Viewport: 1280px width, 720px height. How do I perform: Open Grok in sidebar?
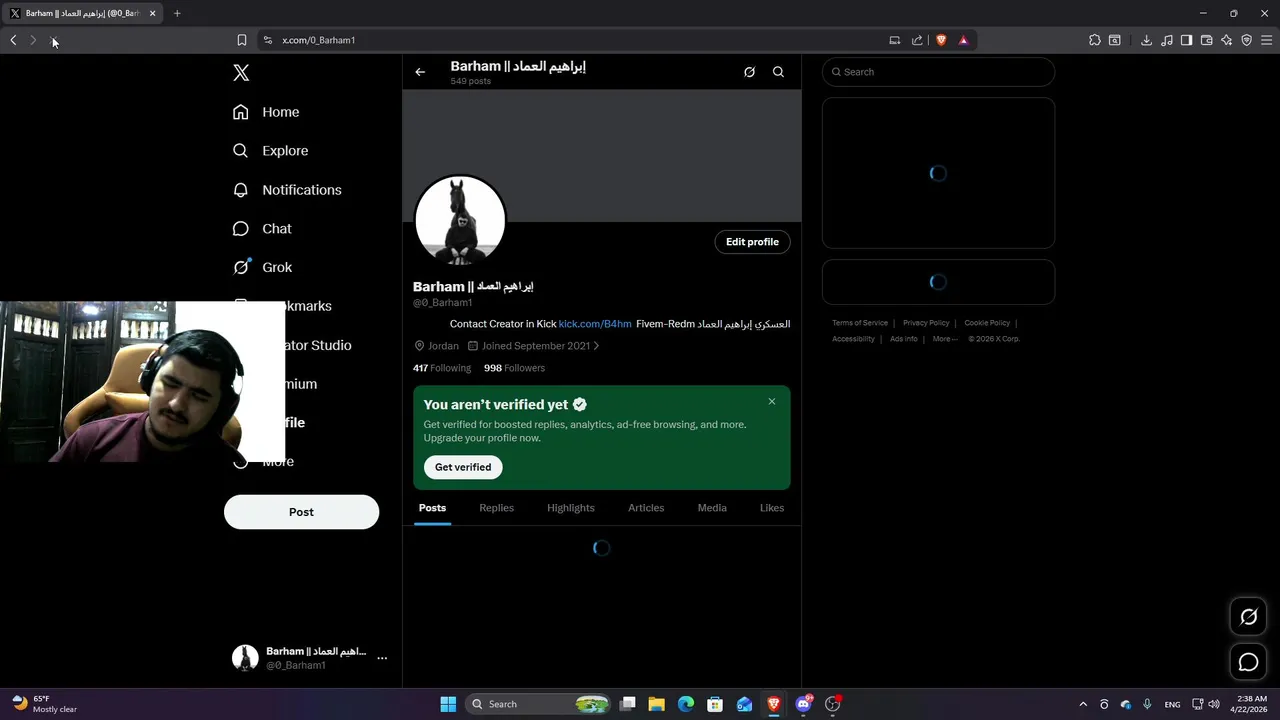pyautogui.click(x=262, y=267)
